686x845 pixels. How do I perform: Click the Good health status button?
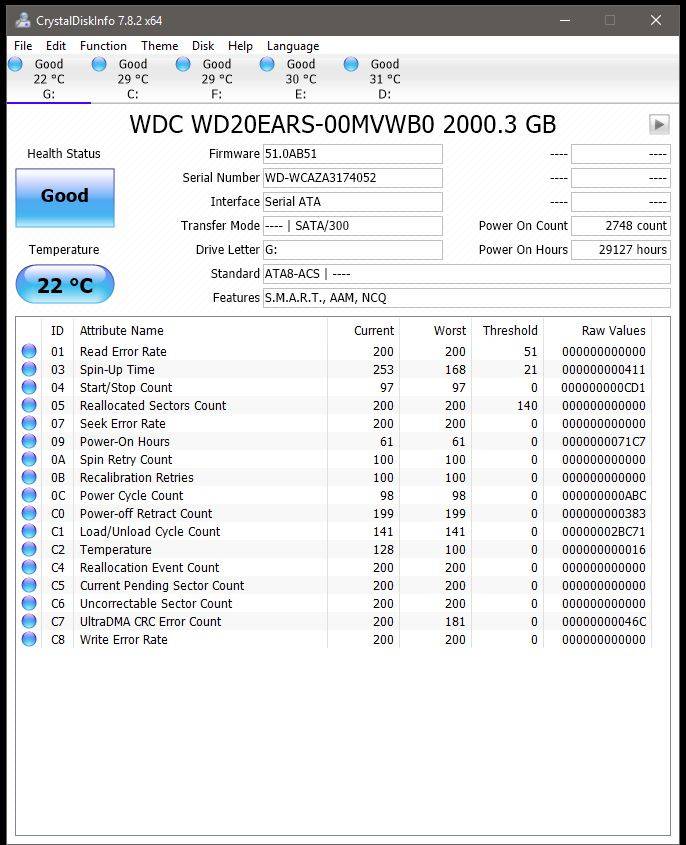65,198
